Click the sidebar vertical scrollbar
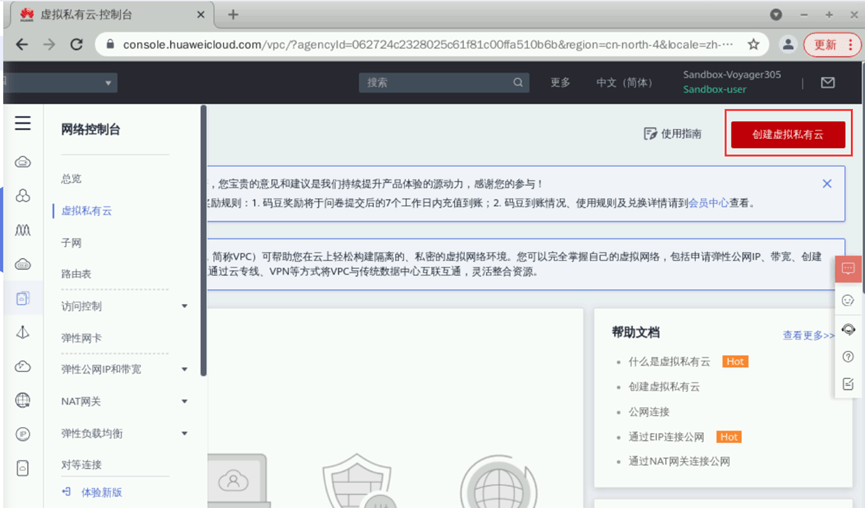Screen dimensions: 865x508 click(x=204, y=240)
